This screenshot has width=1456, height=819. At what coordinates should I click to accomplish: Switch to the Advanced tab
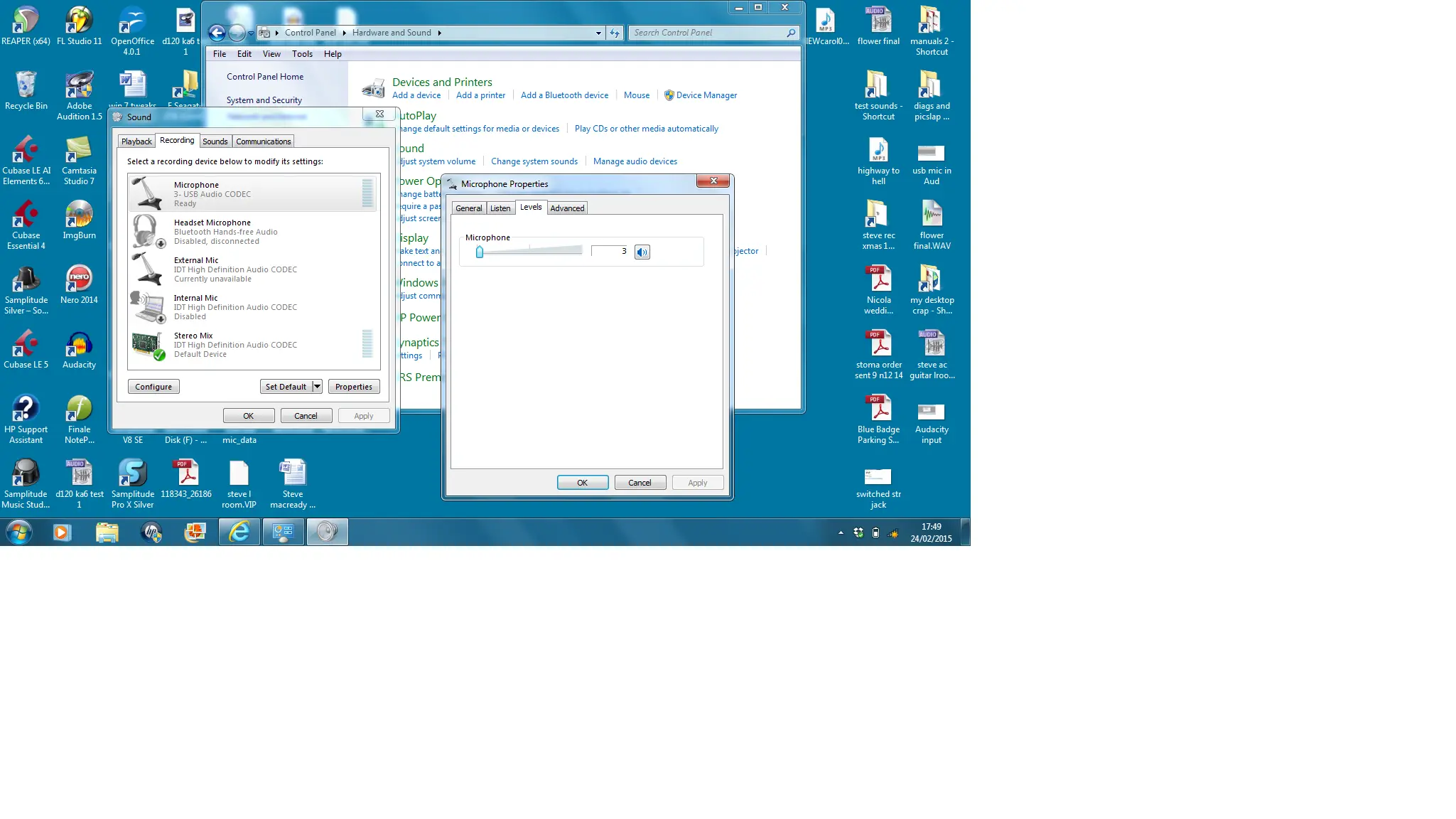[x=566, y=208]
